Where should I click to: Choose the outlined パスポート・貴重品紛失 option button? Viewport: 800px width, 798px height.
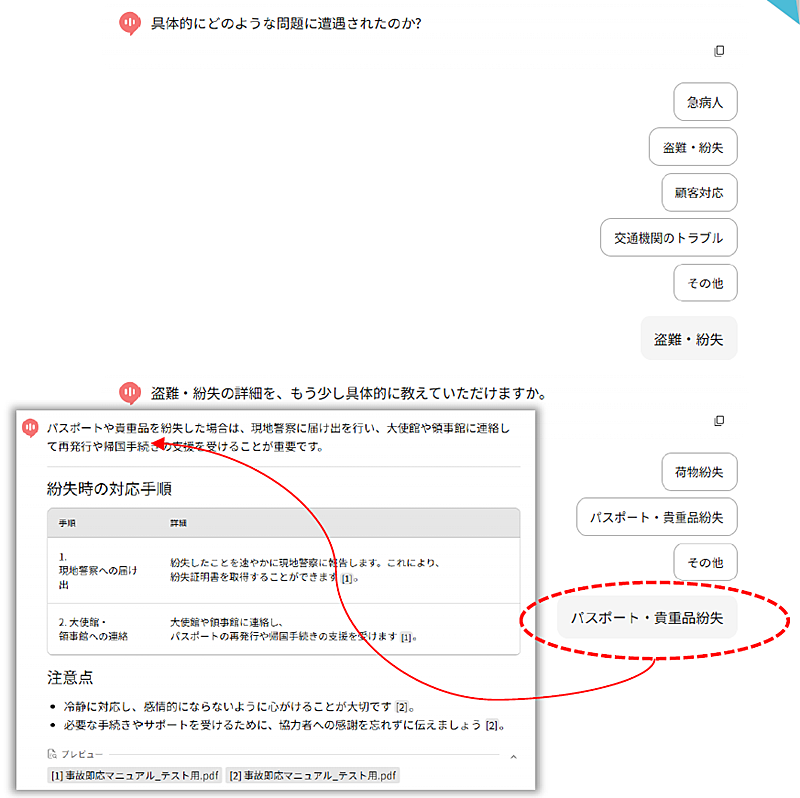tap(656, 517)
